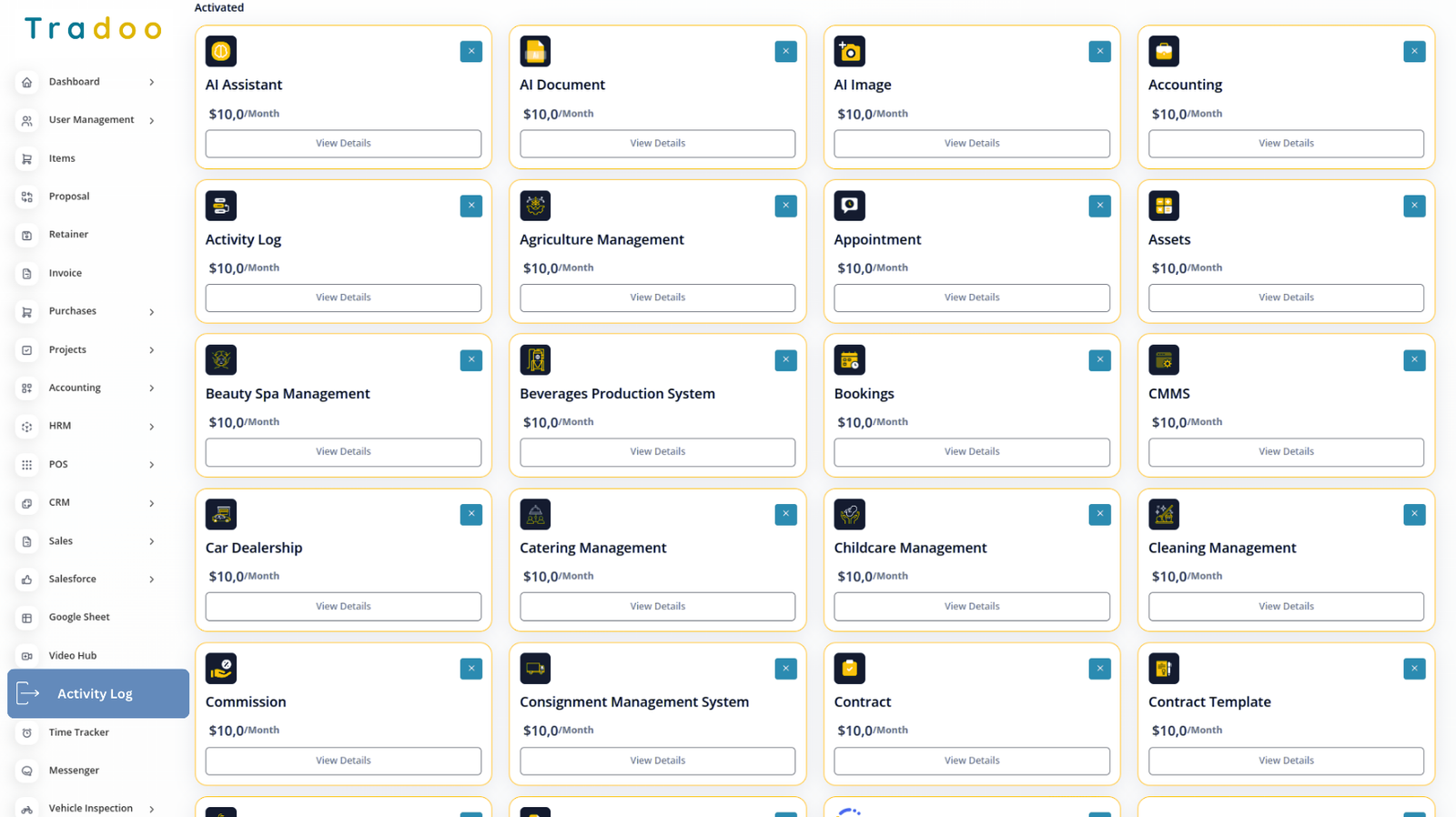Click the Agriculture Management module icon

pos(535,206)
